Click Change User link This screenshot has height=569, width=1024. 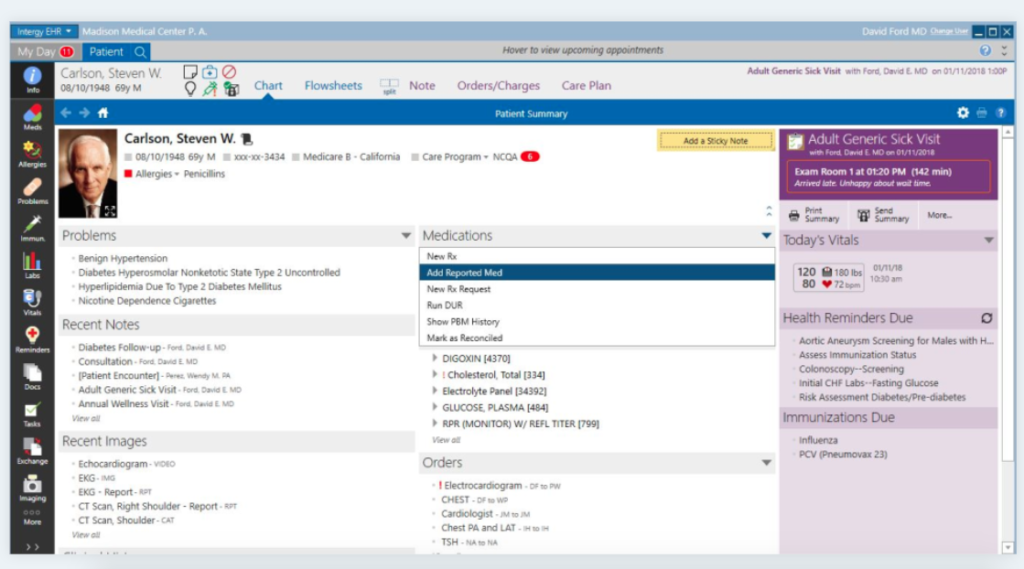click(949, 31)
